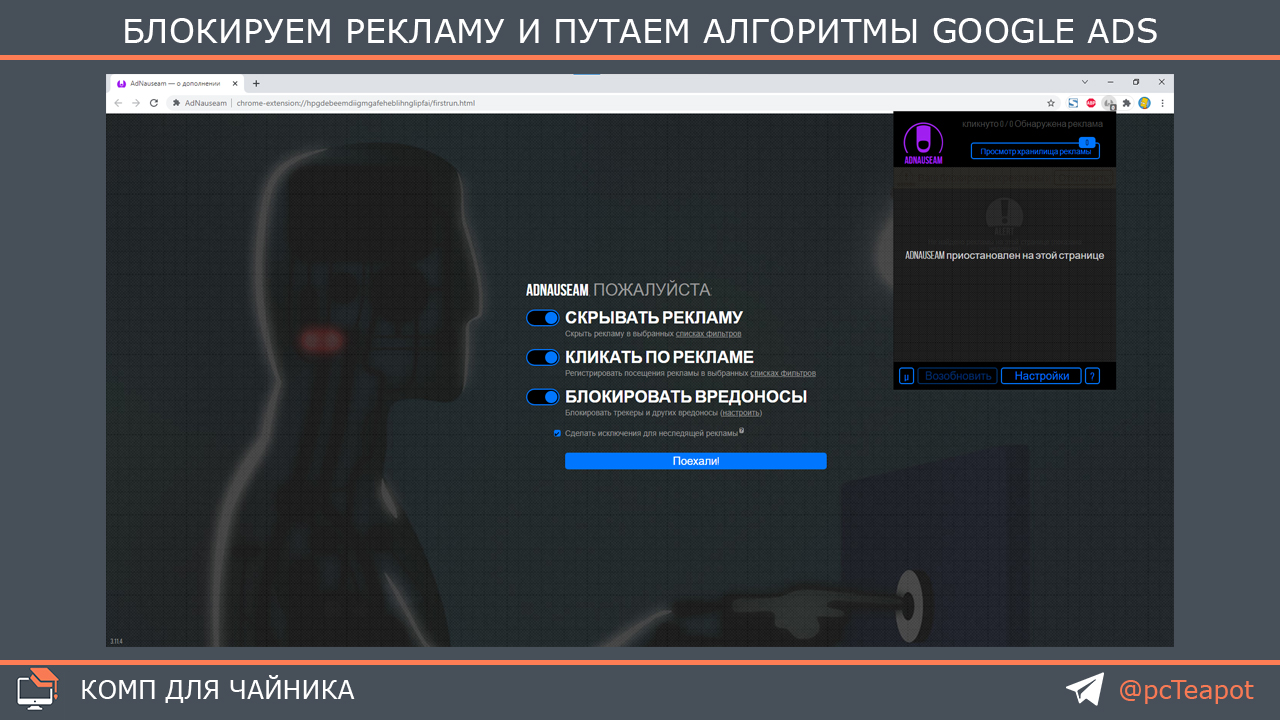Click the Telegram paper plane icon
1280x720 pixels.
[x=1085, y=689]
